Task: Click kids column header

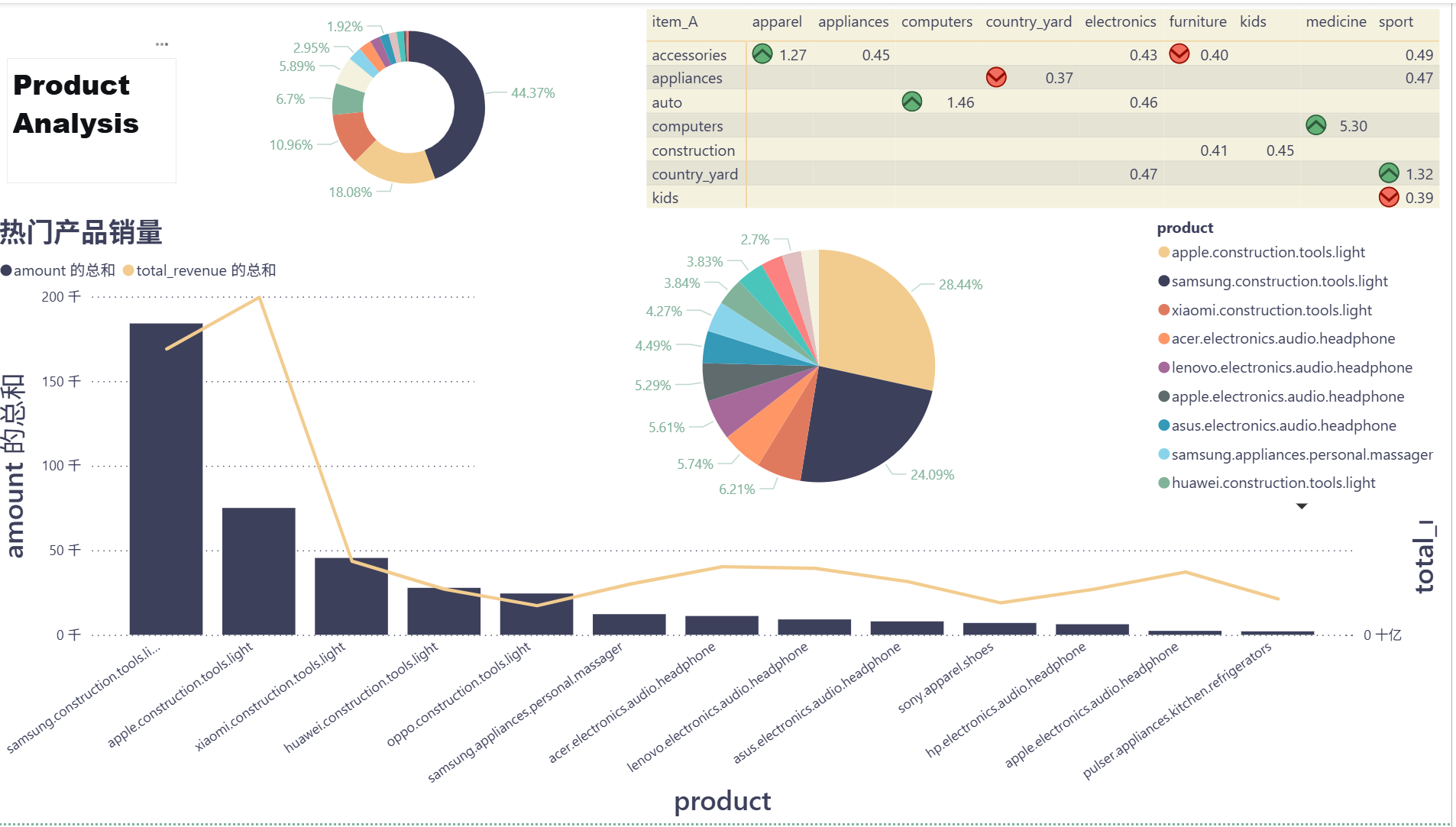Action: coord(1253,22)
